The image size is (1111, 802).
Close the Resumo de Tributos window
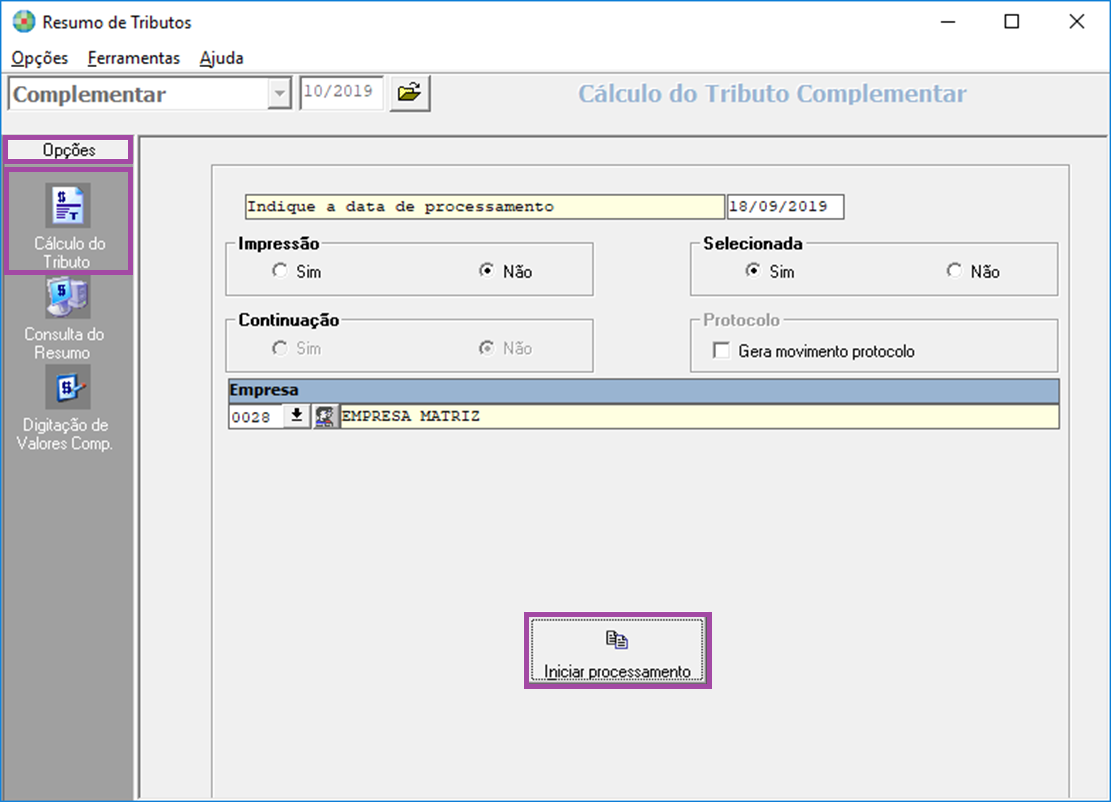coord(1076,22)
